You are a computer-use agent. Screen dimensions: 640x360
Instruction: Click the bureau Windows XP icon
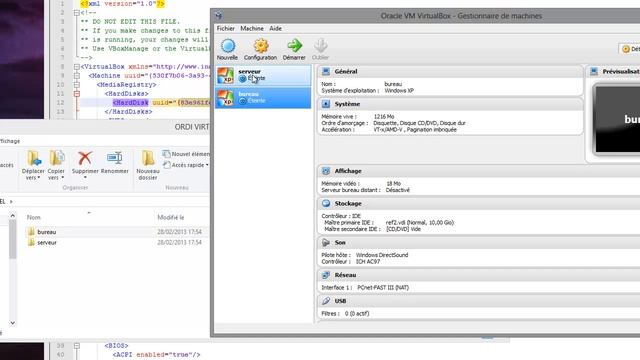point(225,98)
